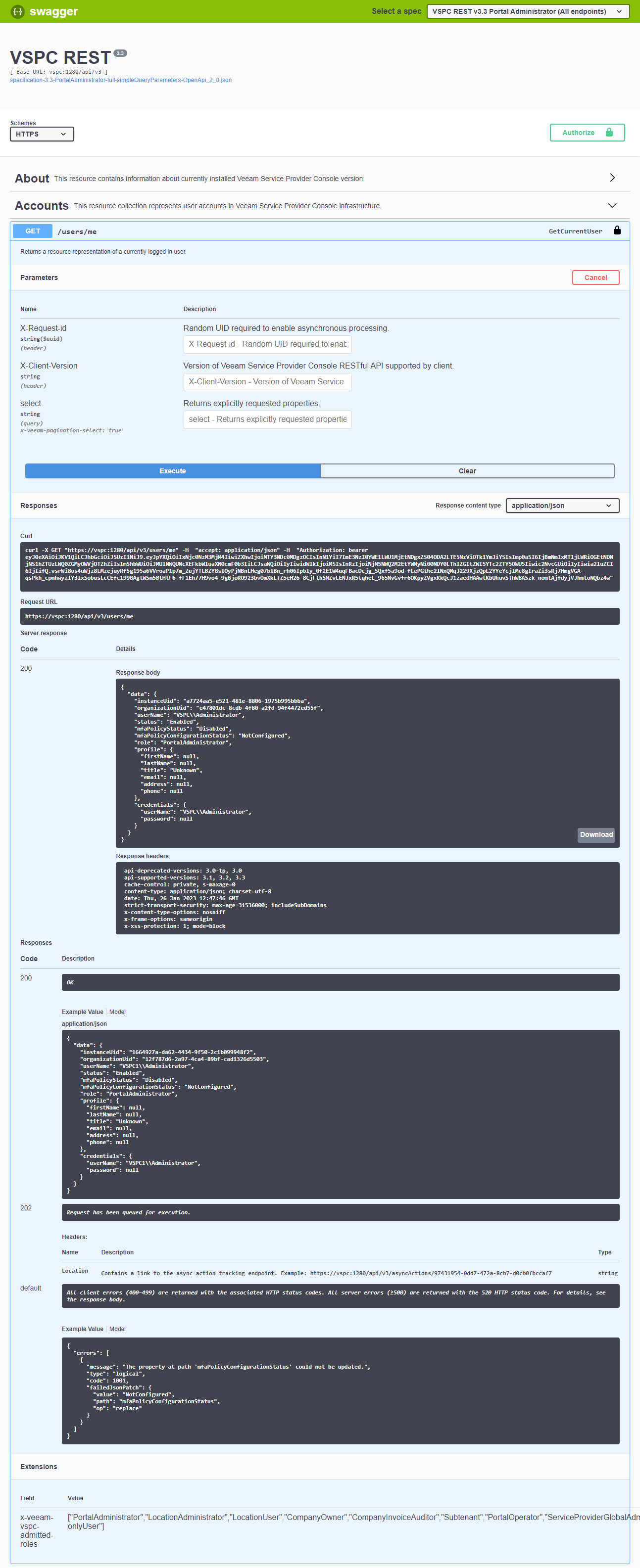Switch to the Model tab under response 200
This screenshot has width=640, height=1568.
(x=117, y=1012)
